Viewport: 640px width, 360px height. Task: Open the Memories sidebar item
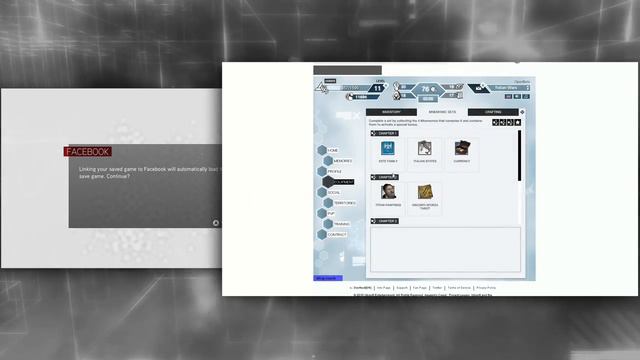(x=338, y=161)
